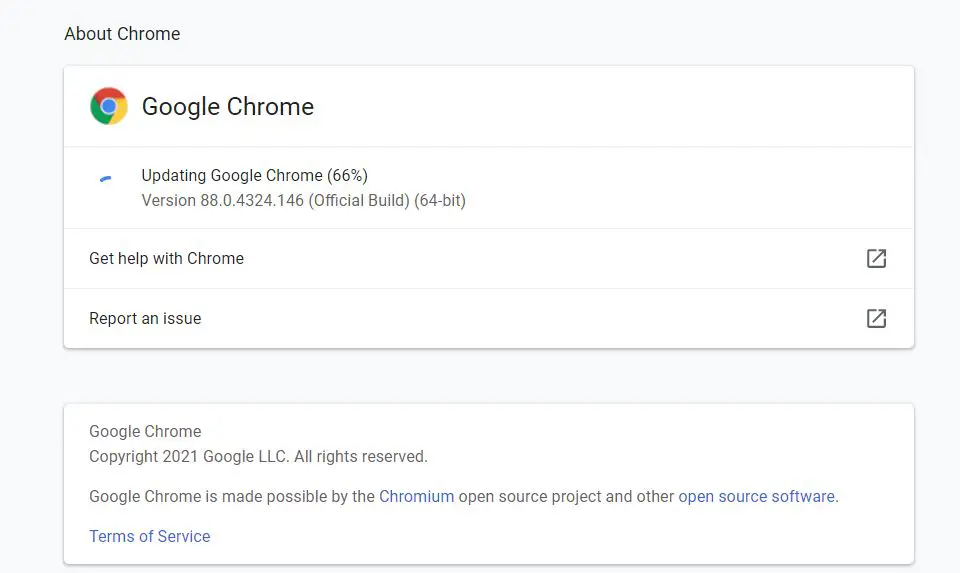Open external link icon for Get help
This screenshot has width=960, height=573.
coord(876,258)
